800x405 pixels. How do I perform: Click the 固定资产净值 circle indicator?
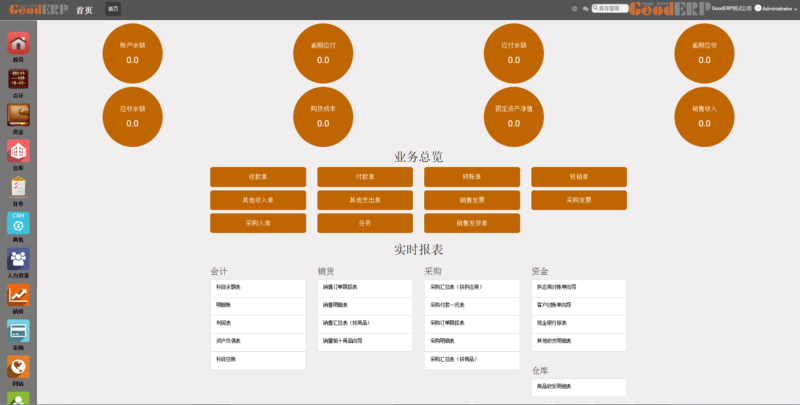click(x=514, y=117)
